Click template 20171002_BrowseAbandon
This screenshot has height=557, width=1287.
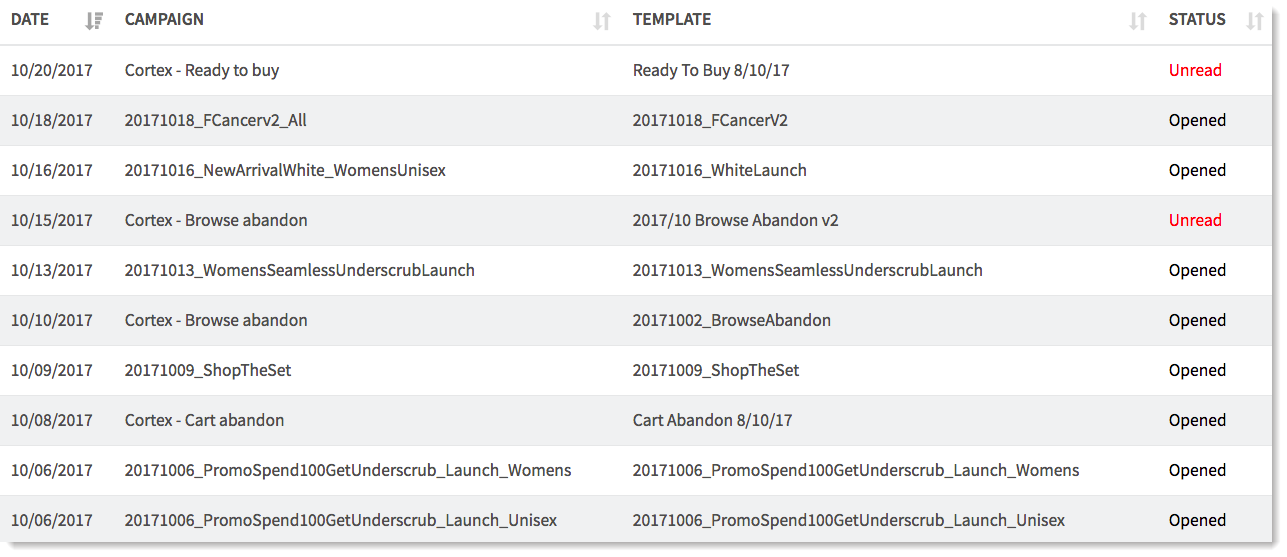click(732, 321)
